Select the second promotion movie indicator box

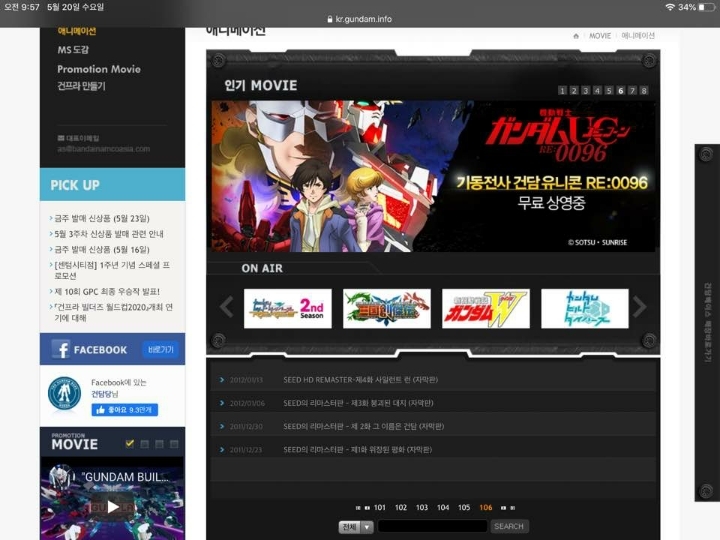(x=145, y=444)
